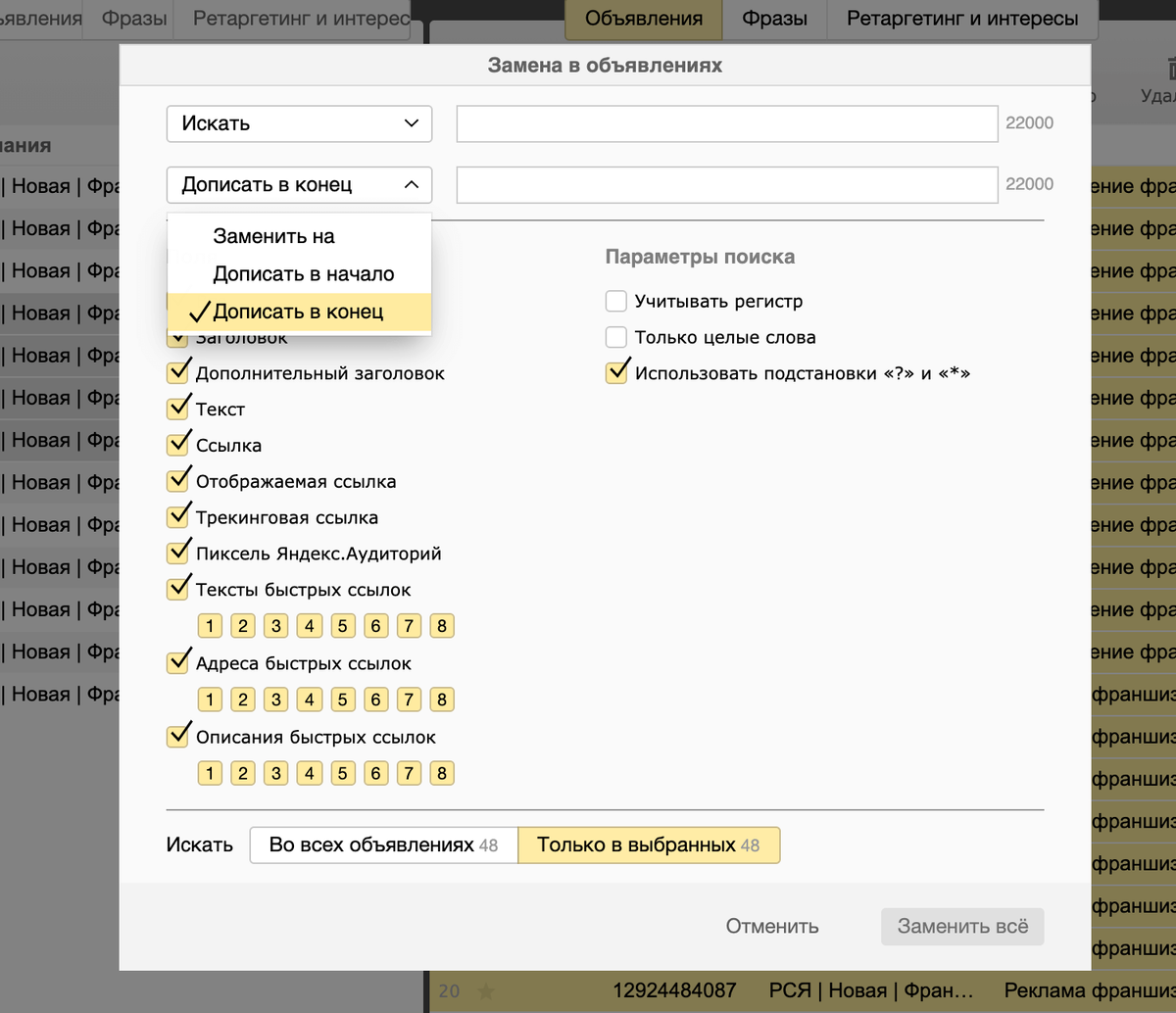Click the Отменить button
The height and width of the screenshot is (1013, 1176).
point(772,926)
